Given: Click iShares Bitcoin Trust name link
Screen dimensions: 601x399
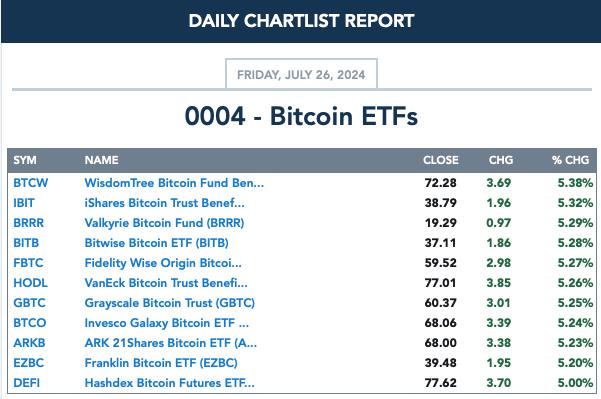Looking at the screenshot, I should coord(164,203).
